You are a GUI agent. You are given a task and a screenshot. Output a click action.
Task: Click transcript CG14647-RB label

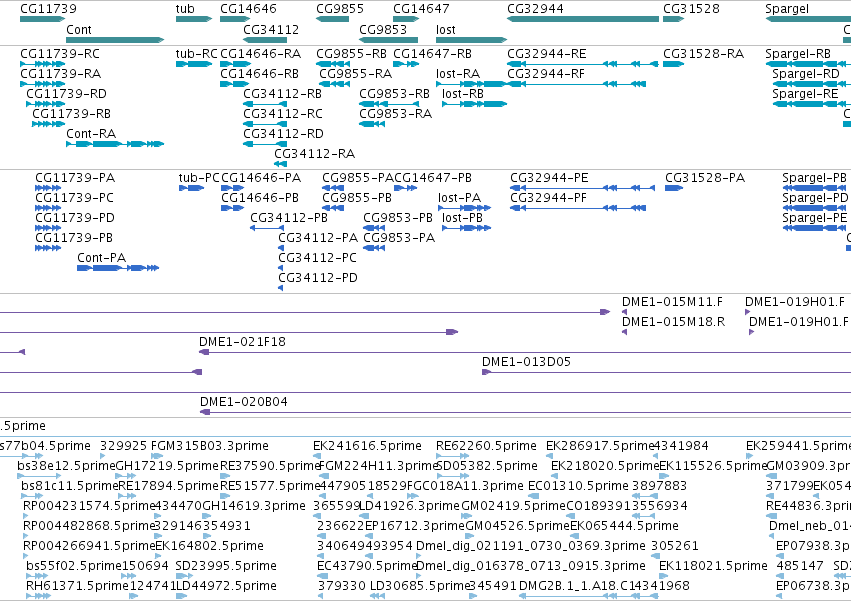(x=433, y=54)
